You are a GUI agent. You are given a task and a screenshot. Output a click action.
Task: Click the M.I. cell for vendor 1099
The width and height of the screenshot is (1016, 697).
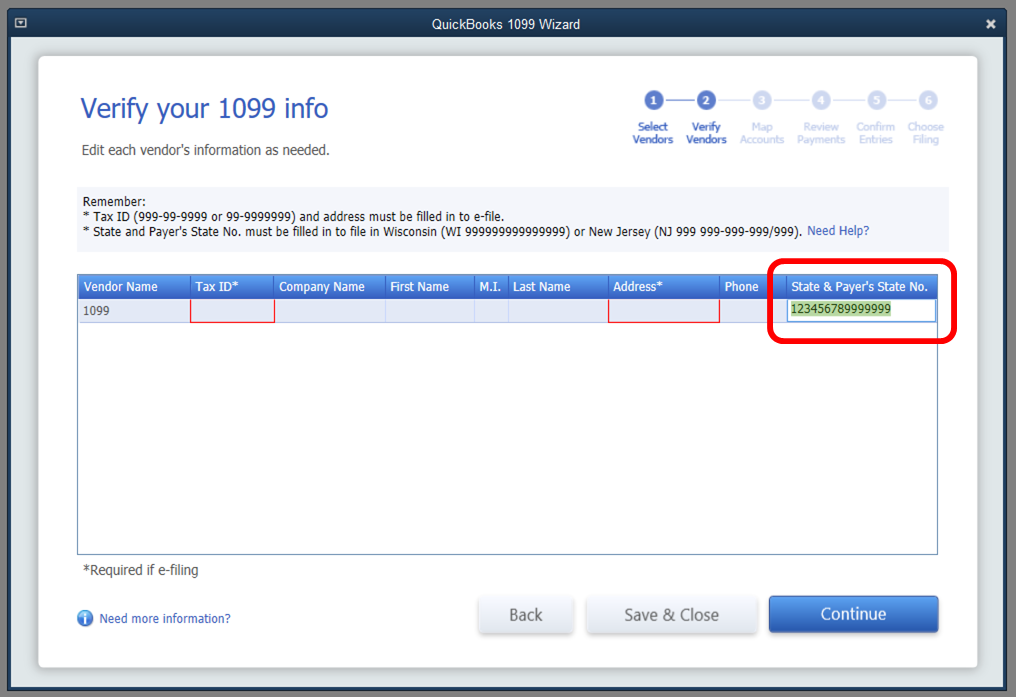[x=491, y=311]
